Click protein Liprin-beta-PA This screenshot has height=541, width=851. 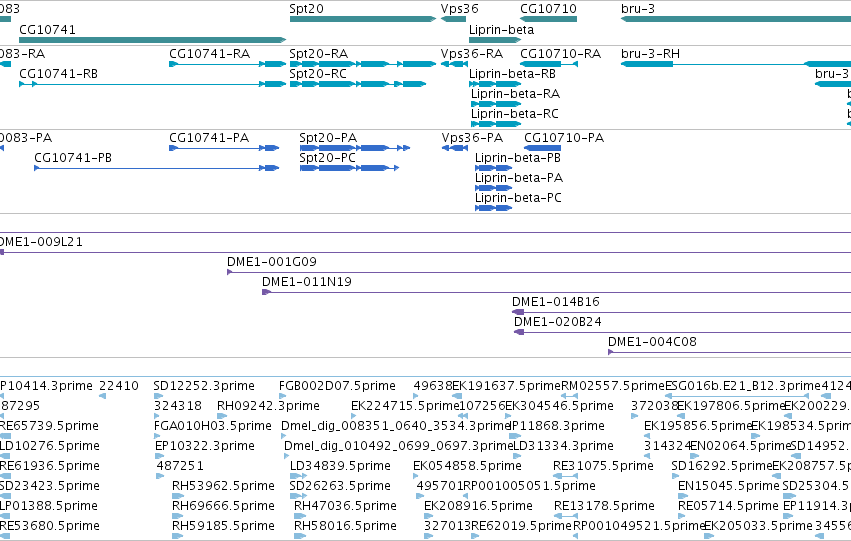pyautogui.click(x=494, y=188)
